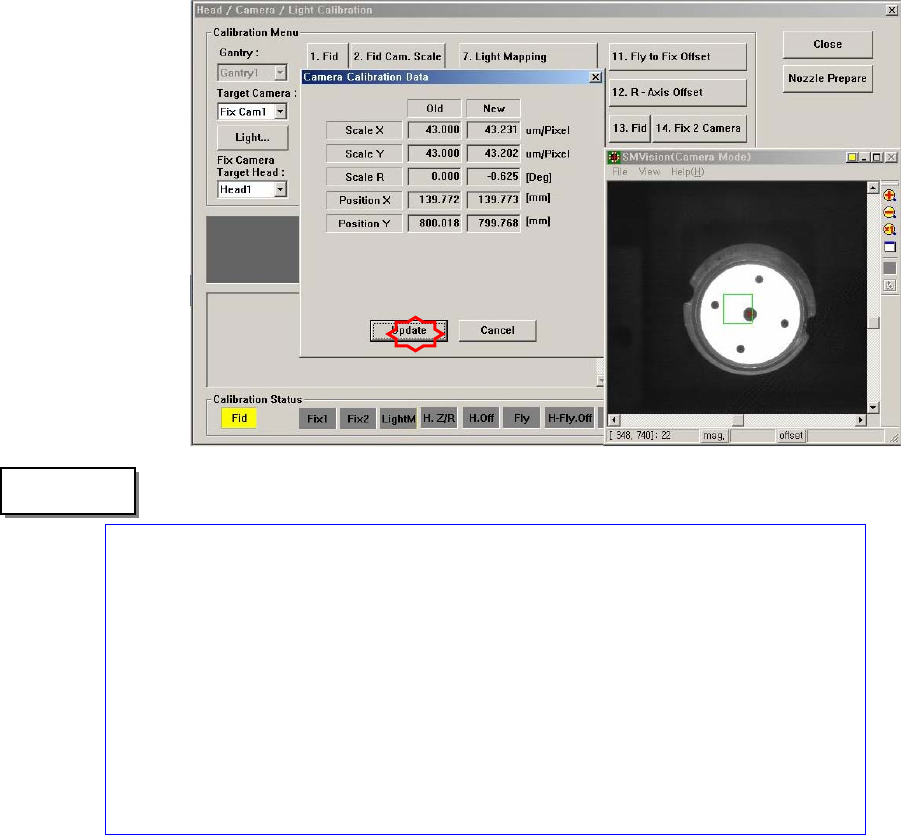
Task: Zoom out with SMVision minus magnifier
Action: point(889,213)
